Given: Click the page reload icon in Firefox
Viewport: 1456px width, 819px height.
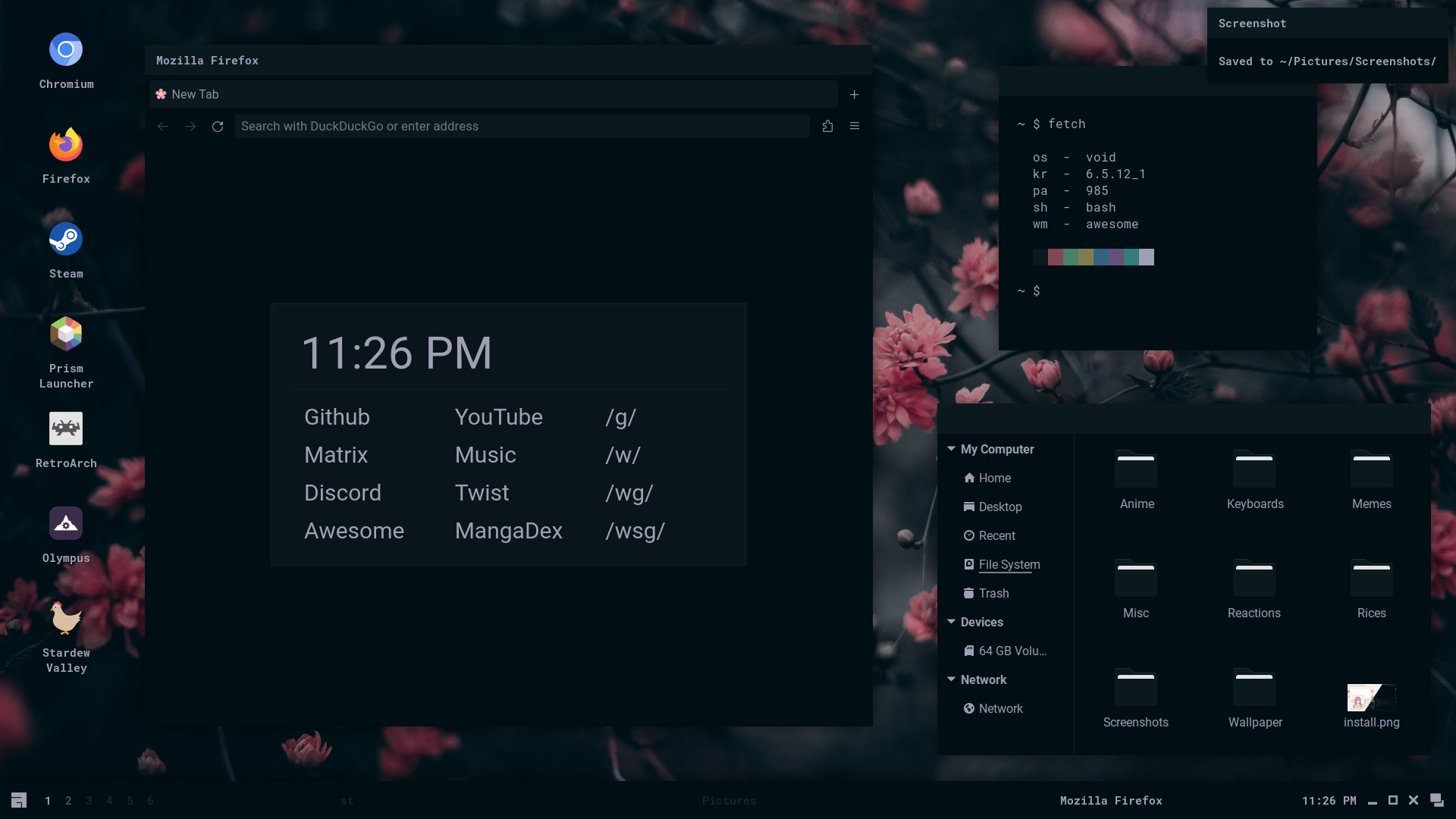Looking at the screenshot, I should click(x=218, y=126).
